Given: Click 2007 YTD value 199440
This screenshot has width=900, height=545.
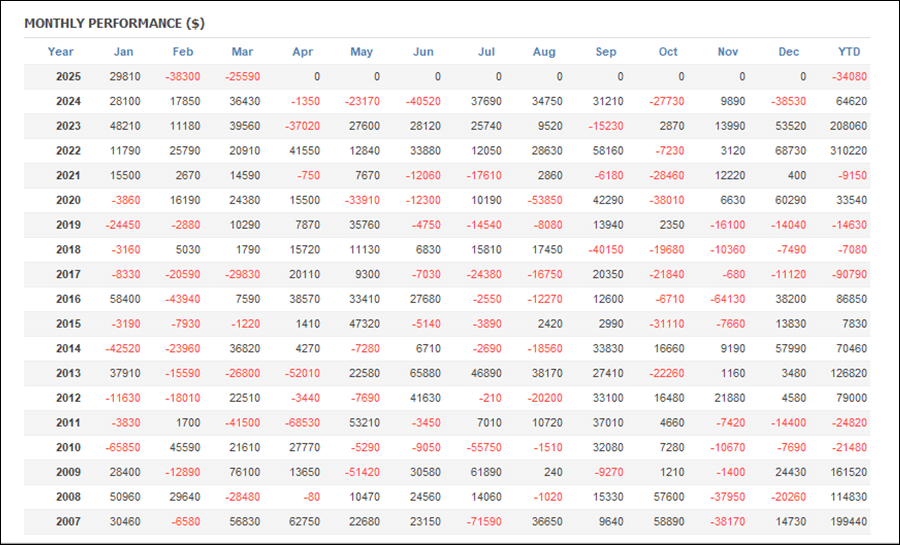Looking at the screenshot, I should click(x=848, y=521).
